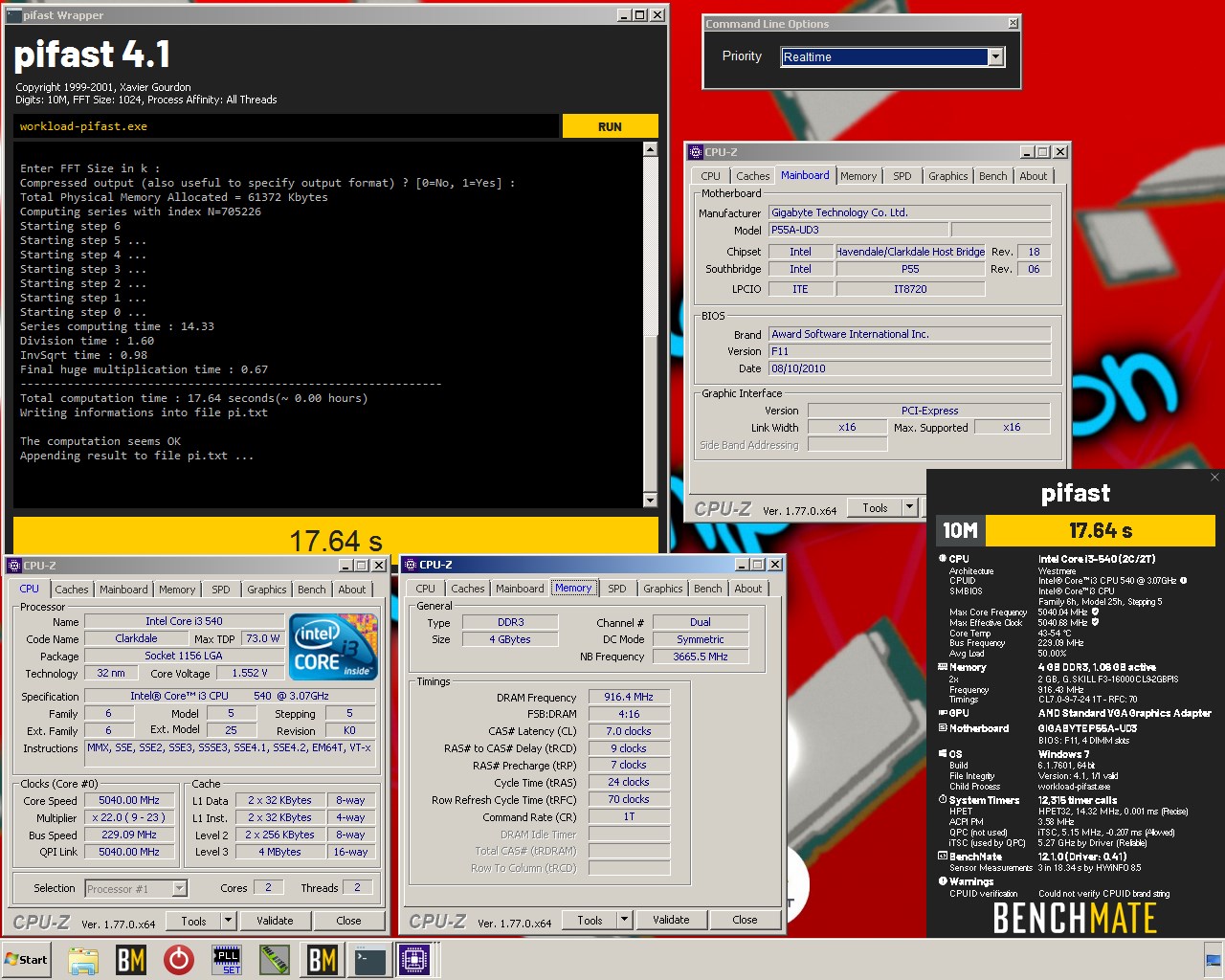Viewport: 1225px width, 980px height.
Task: Click the first BenchMate BM taskbar icon
Action: coord(131,960)
